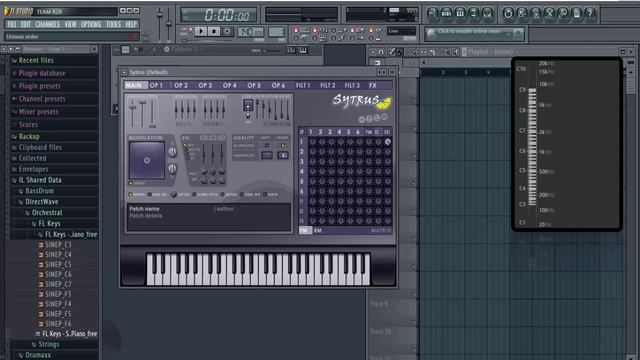Open the piano roll view shortcut icon

(460, 13)
